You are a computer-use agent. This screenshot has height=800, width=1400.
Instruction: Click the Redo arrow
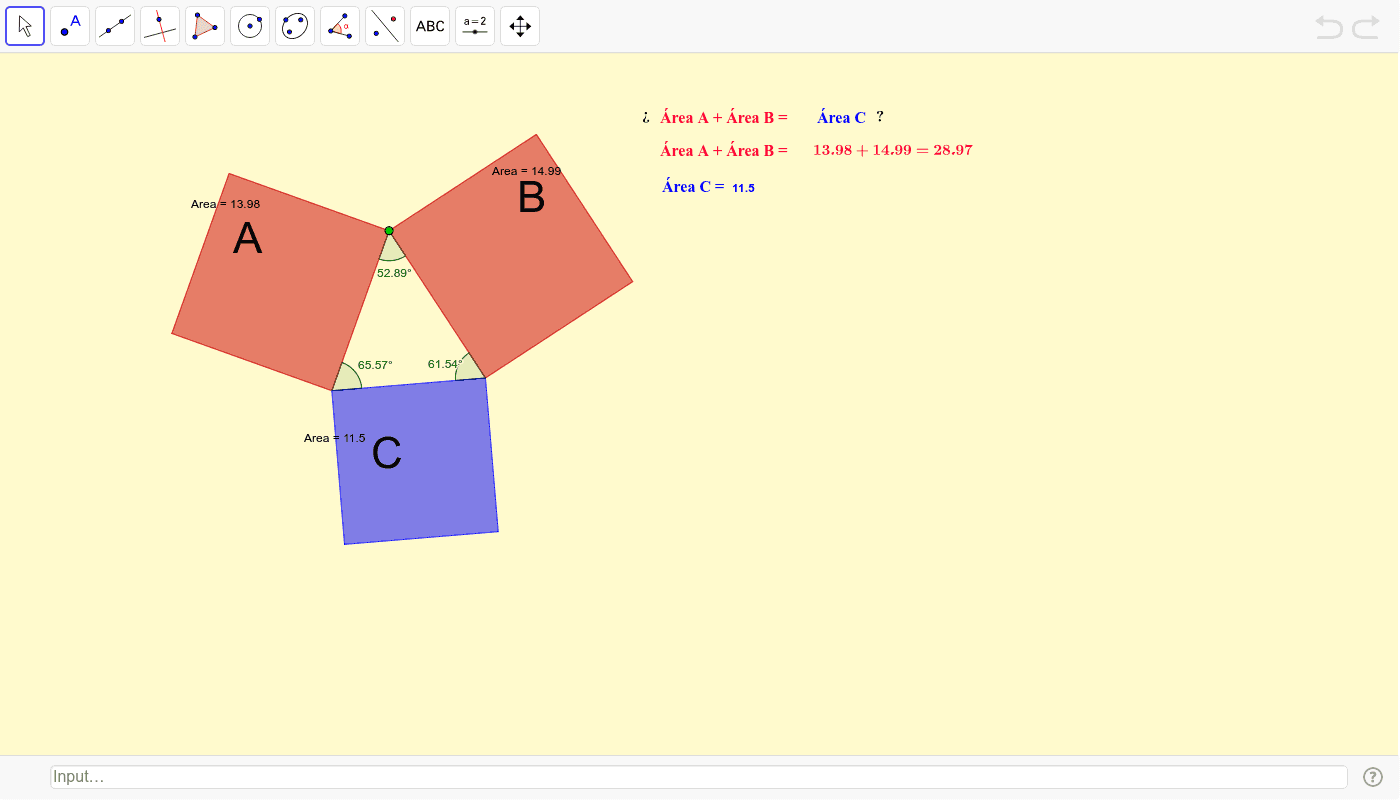(1366, 27)
